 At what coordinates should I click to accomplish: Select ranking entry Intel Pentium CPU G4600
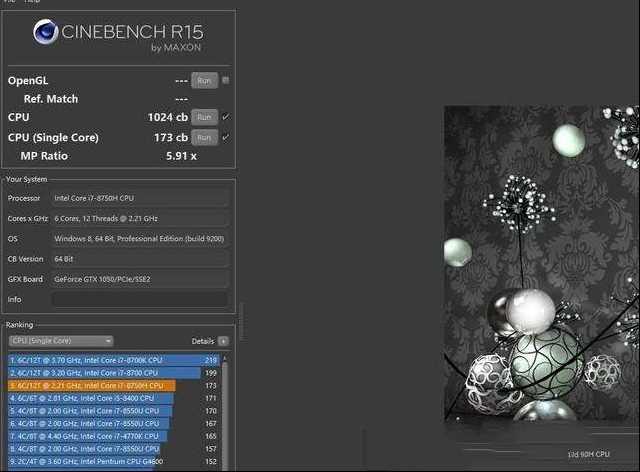tap(113, 461)
